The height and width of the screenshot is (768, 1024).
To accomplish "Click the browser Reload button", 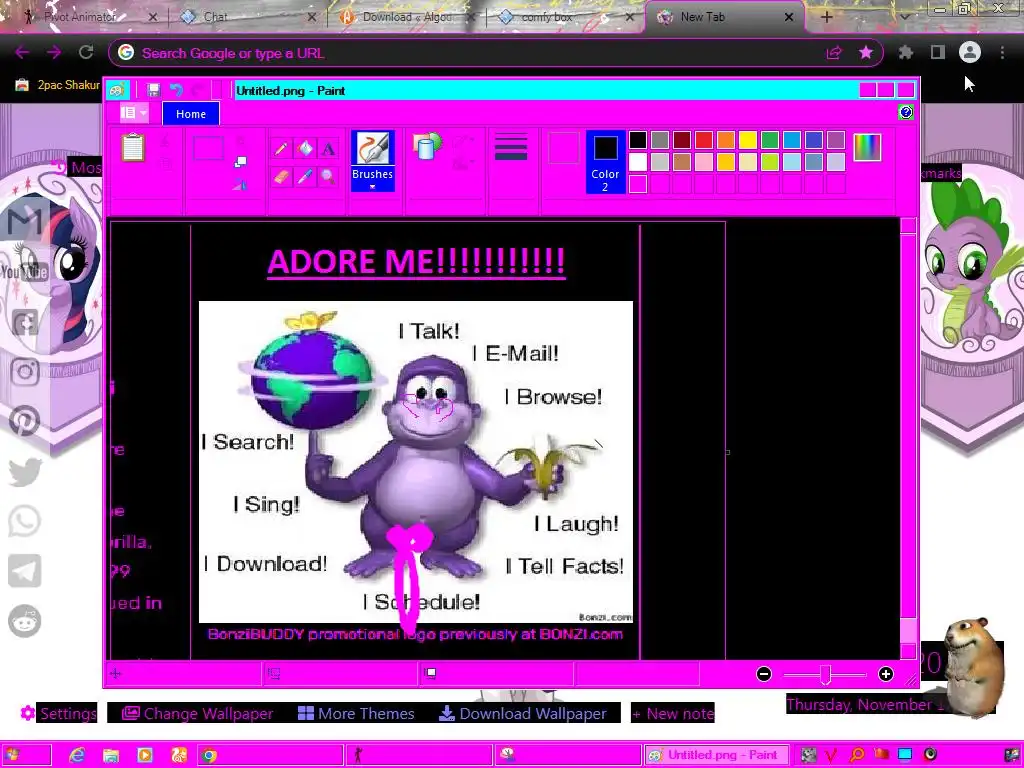I will 86,53.
